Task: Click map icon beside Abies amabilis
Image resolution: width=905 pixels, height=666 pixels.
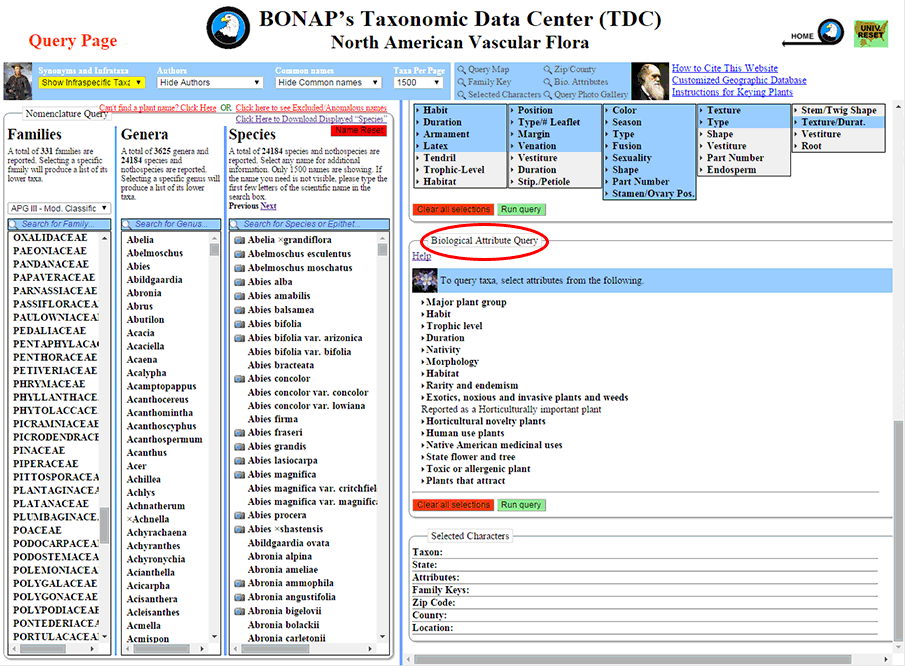Action: [x=240, y=296]
